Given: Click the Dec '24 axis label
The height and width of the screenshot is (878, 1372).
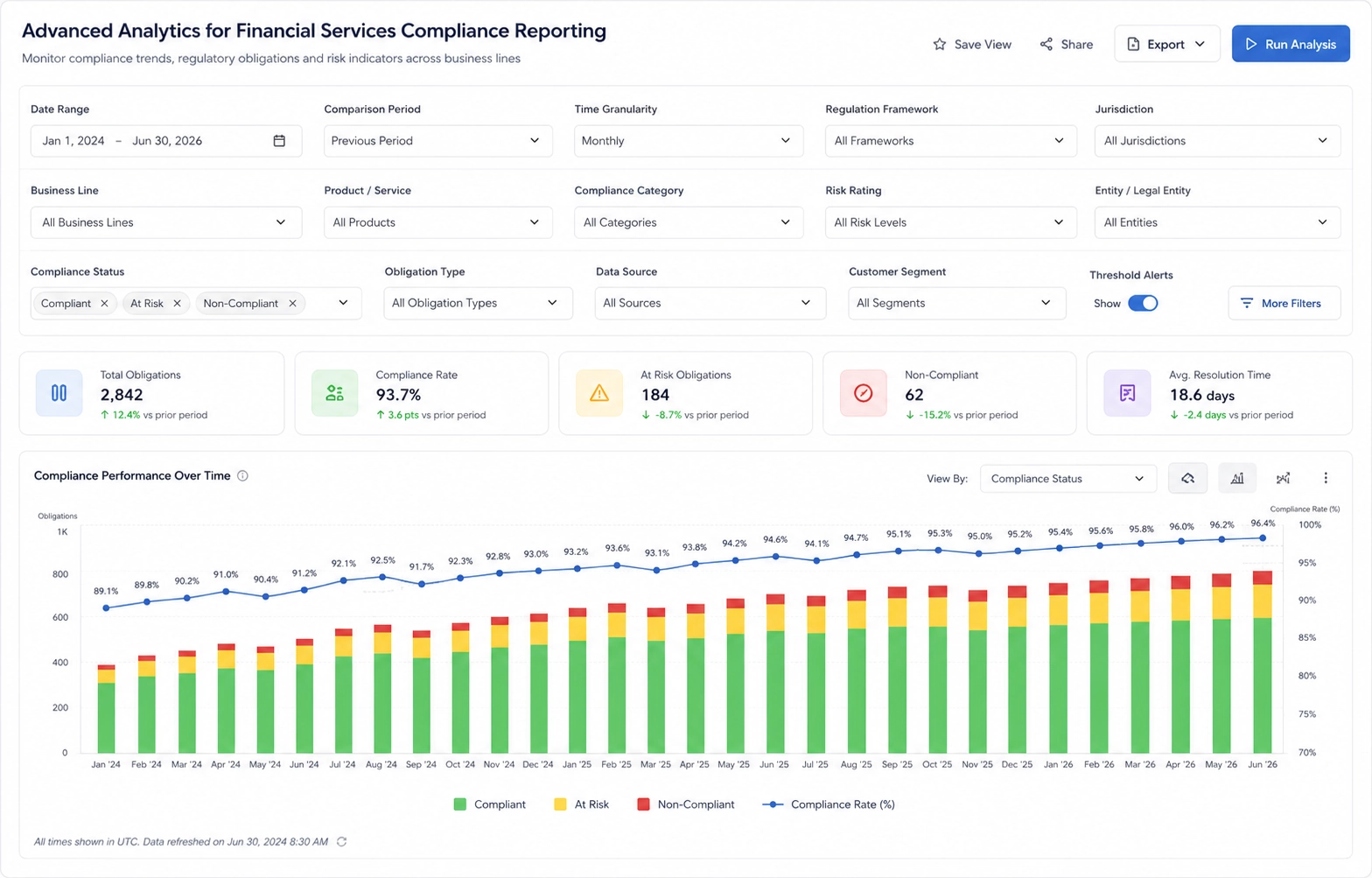Looking at the screenshot, I should [x=537, y=764].
